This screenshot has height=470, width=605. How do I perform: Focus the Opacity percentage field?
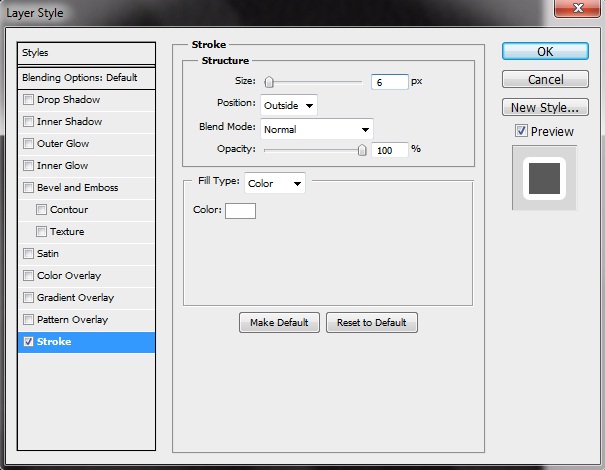coord(390,150)
